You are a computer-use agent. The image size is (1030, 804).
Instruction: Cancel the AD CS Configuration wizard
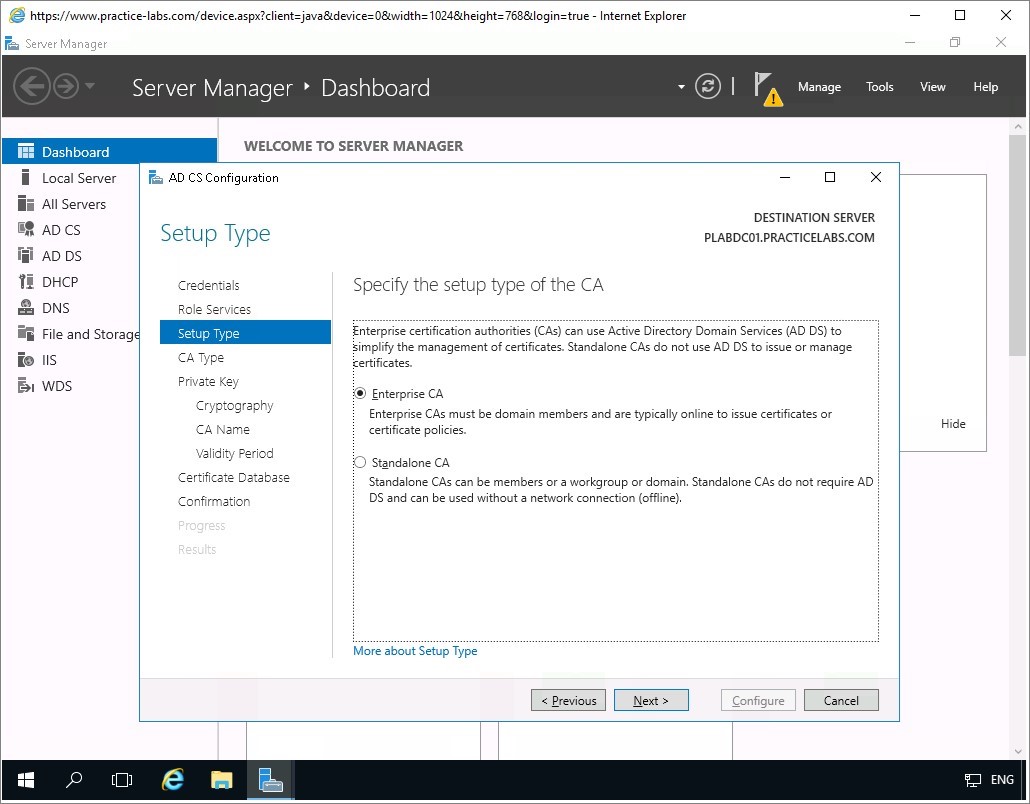pyautogui.click(x=841, y=700)
